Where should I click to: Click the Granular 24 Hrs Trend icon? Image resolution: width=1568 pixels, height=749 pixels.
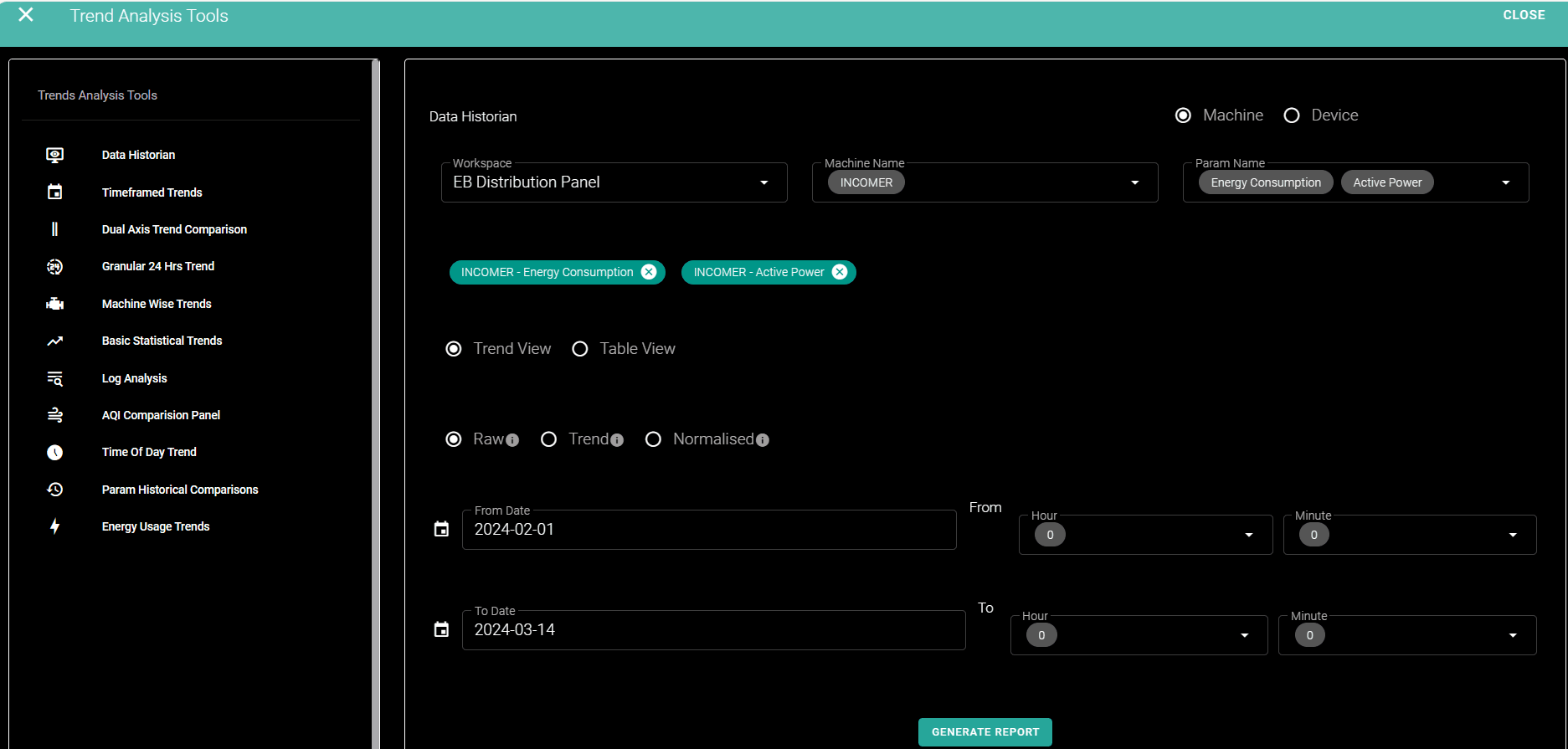point(54,267)
